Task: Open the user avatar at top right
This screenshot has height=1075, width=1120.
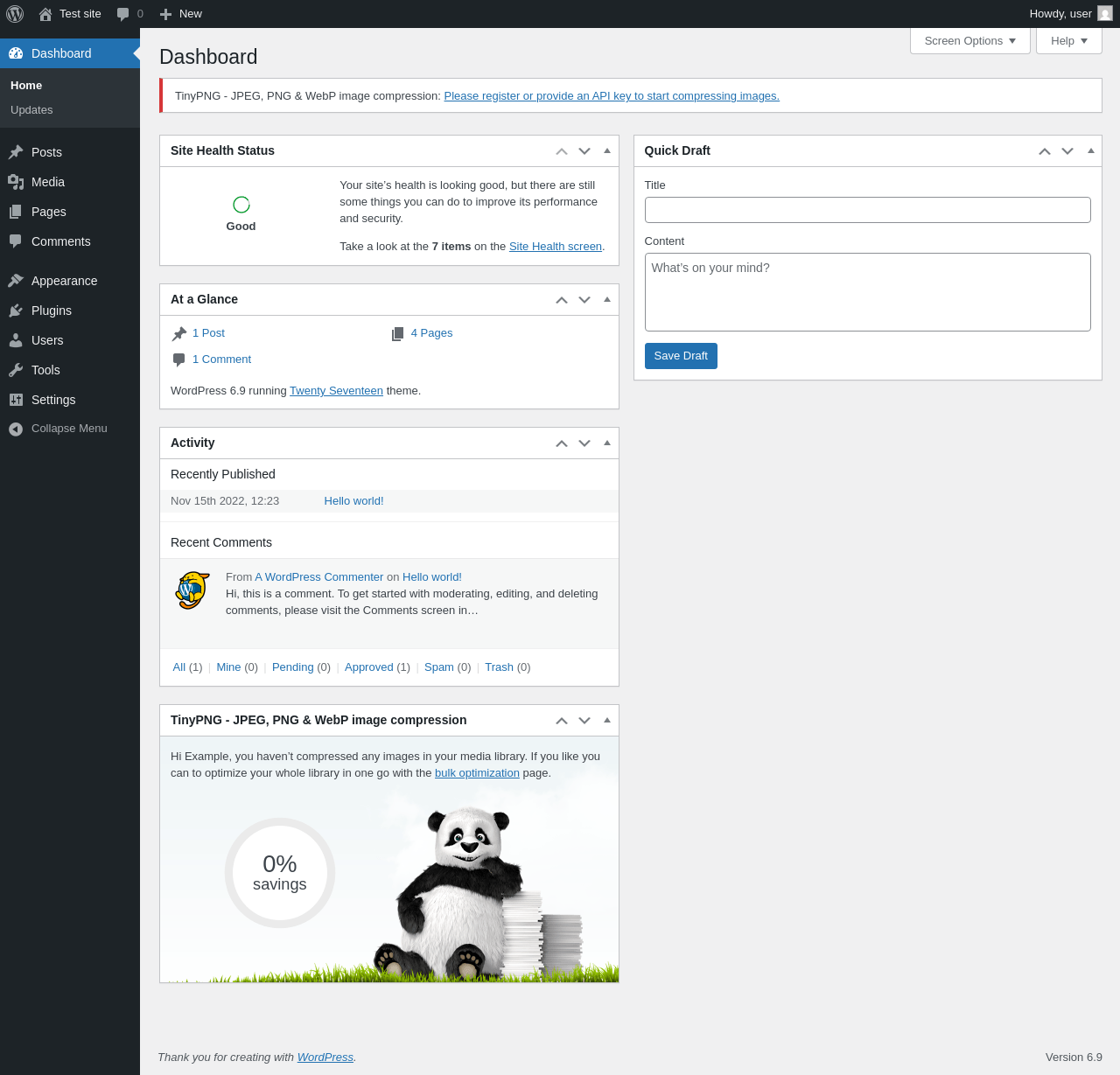Action: [1105, 13]
